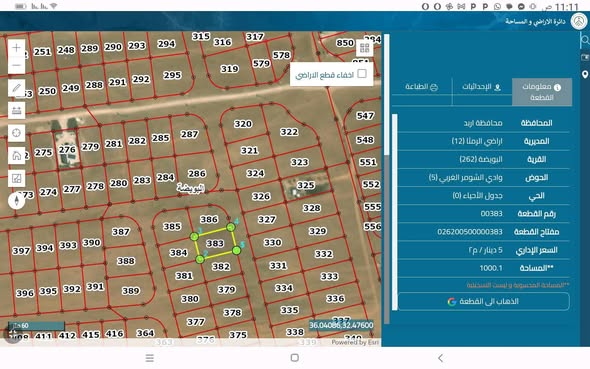The height and width of the screenshot is (369, 590).
Task: Click the directorate value with (12)
Action: point(477,141)
